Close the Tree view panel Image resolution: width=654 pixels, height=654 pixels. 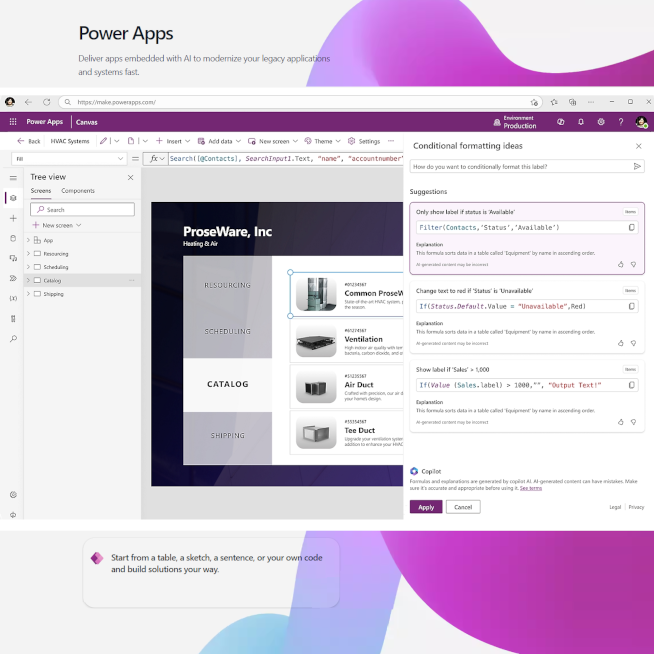tap(130, 177)
